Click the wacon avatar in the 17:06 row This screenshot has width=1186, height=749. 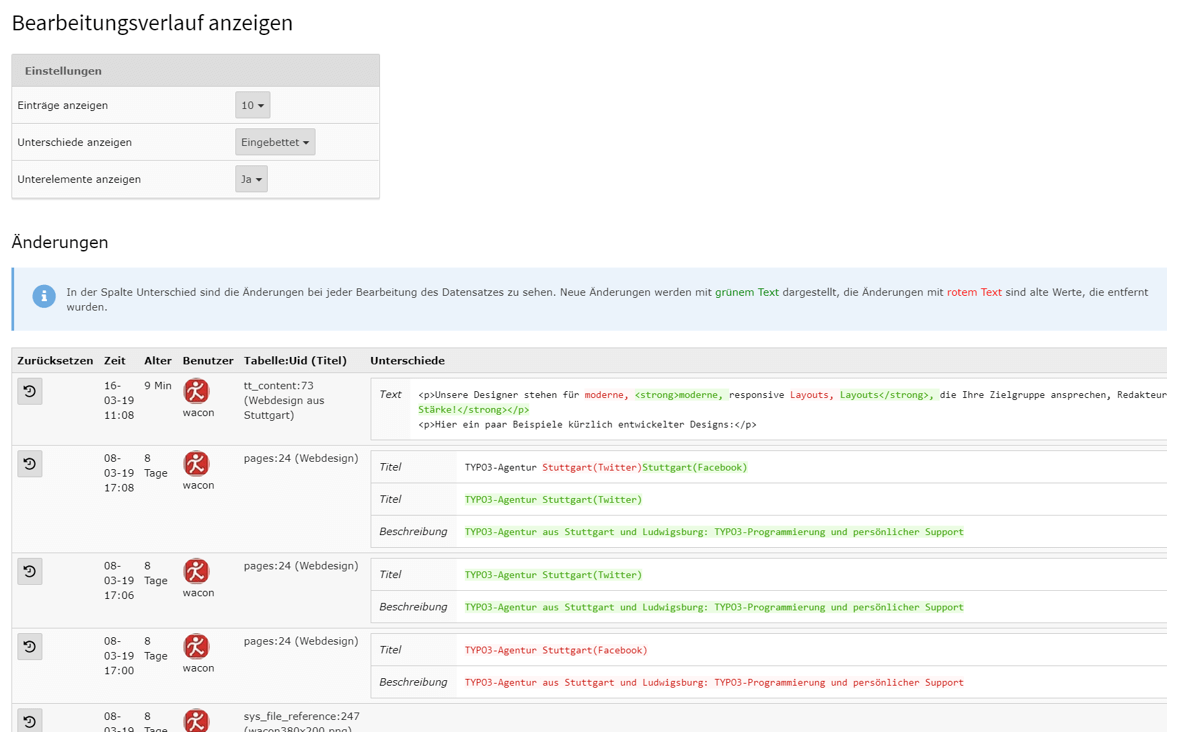click(x=196, y=571)
